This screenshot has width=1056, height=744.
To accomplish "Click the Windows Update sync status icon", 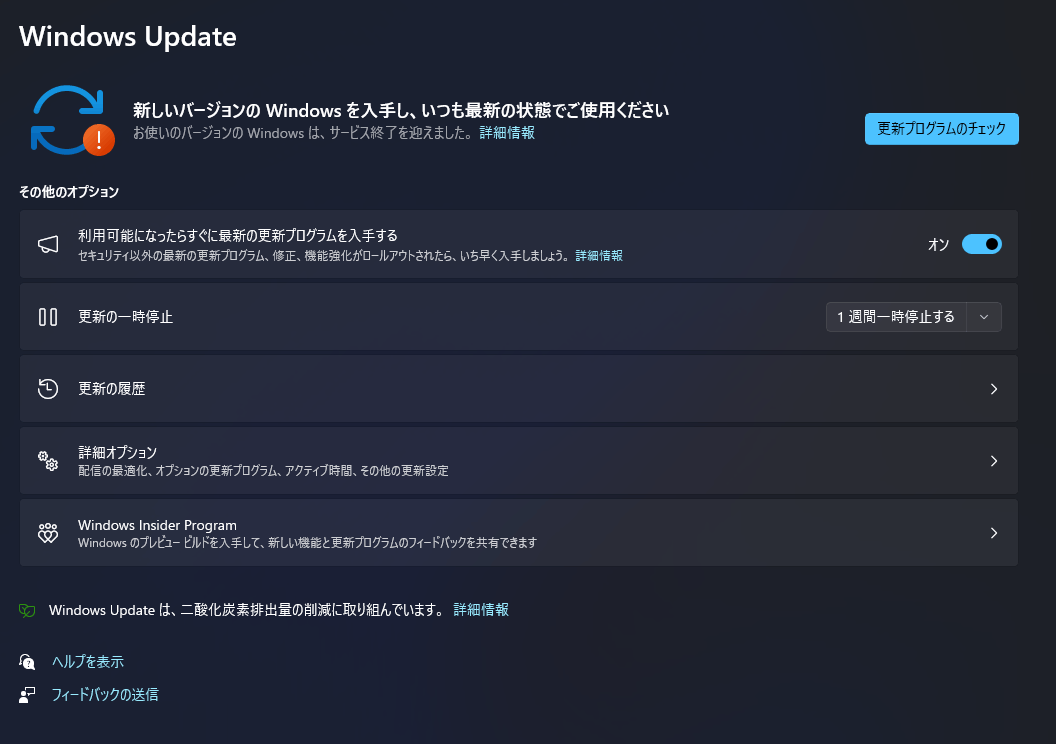I will click(72, 121).
